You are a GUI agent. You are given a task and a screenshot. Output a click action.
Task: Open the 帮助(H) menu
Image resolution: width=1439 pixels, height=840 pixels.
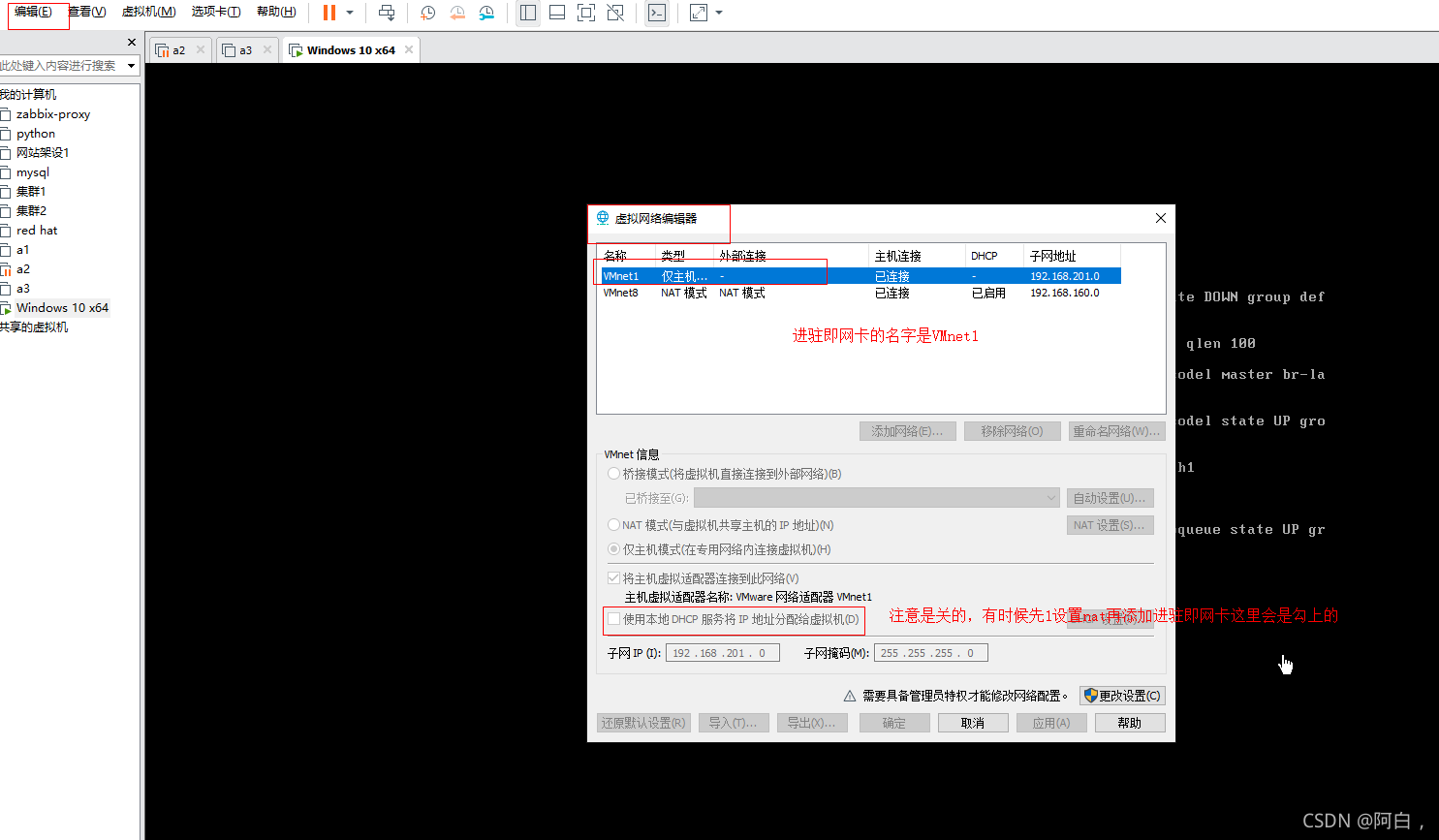(276, 12)
